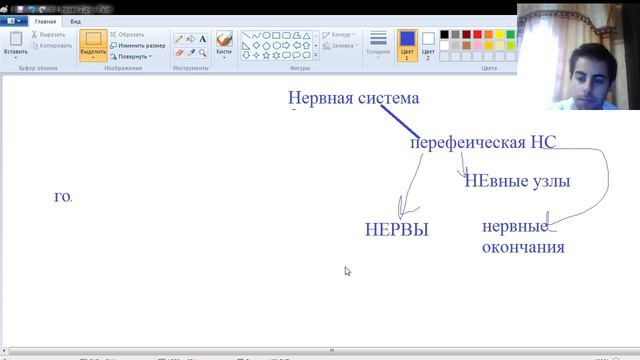Viewport: 640px width, 360px height.
Task: Click Save icon in quick access toolbar
Action: coord(20,9)
